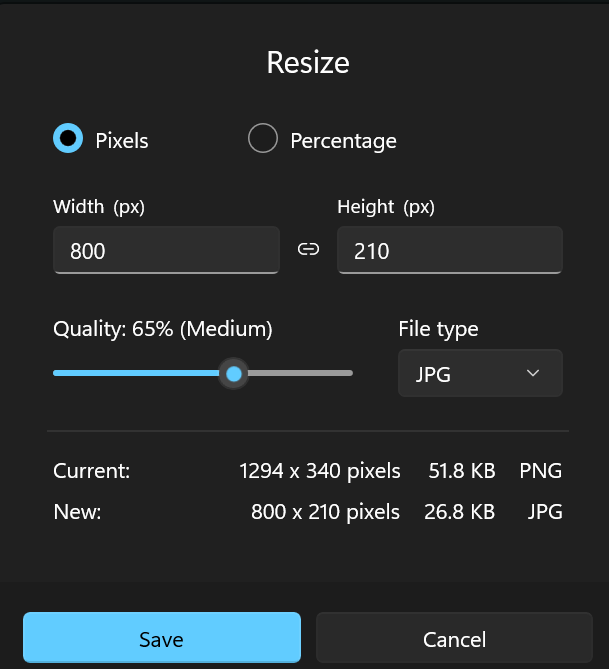Click the "Resize" dialog title

point(308,63)
